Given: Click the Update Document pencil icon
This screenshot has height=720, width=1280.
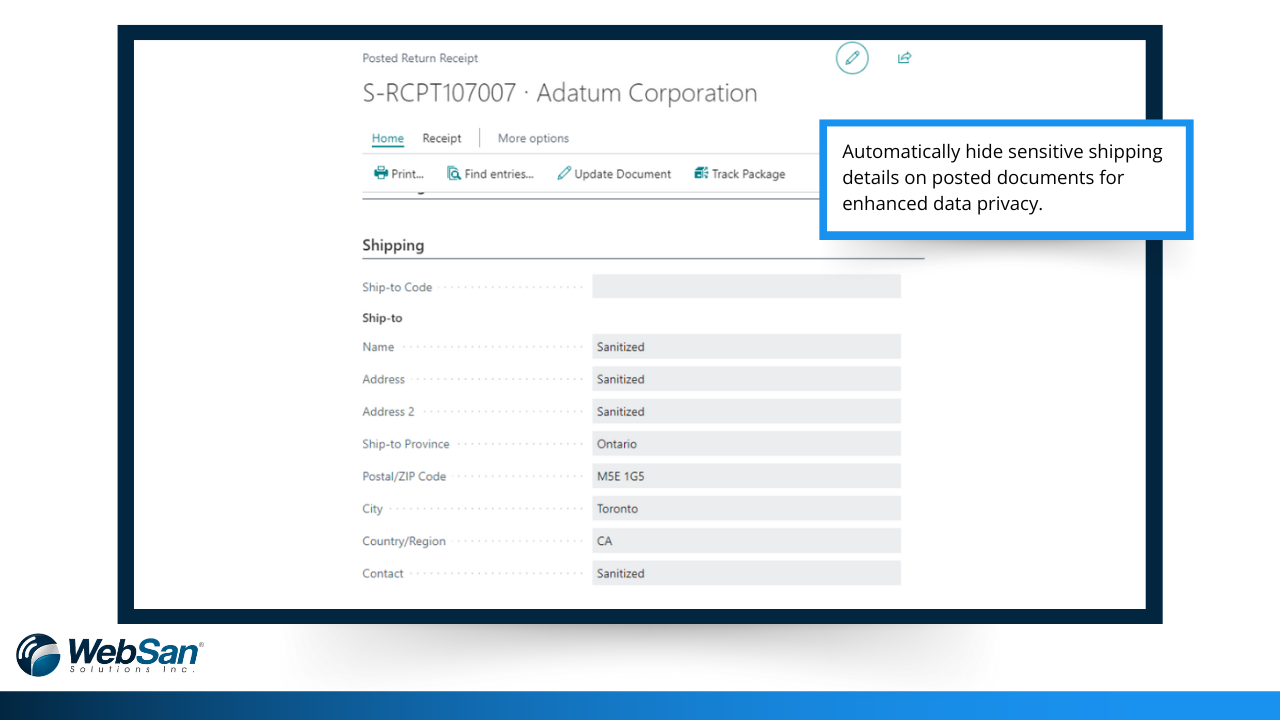Looking at the screenshot, I should [564, 173].
